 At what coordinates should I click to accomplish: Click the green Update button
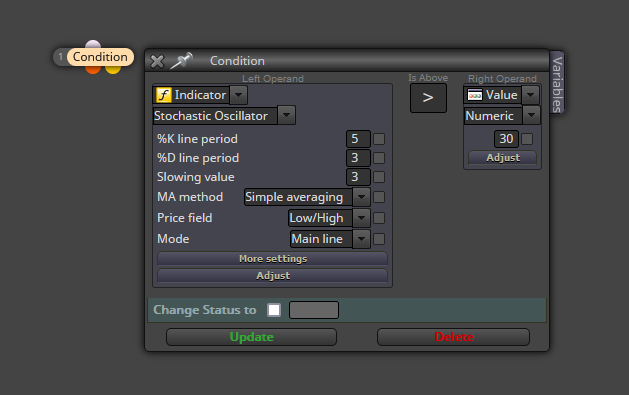[x=252, y=337]
